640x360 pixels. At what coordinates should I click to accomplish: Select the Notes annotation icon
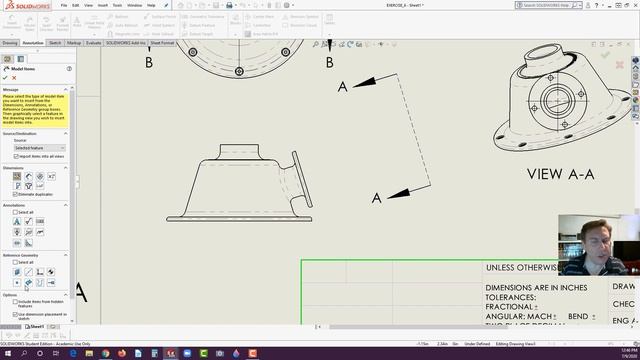[17, 222]
